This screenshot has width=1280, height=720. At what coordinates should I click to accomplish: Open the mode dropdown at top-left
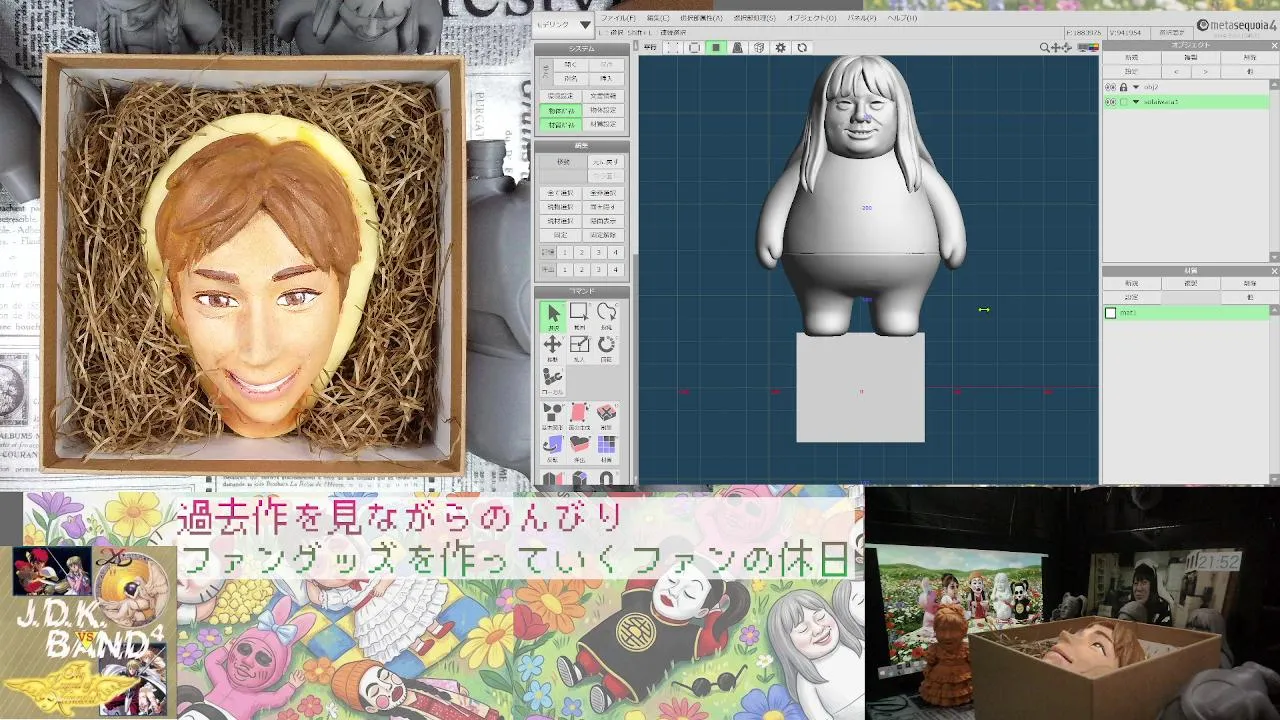tap(563, 25)
